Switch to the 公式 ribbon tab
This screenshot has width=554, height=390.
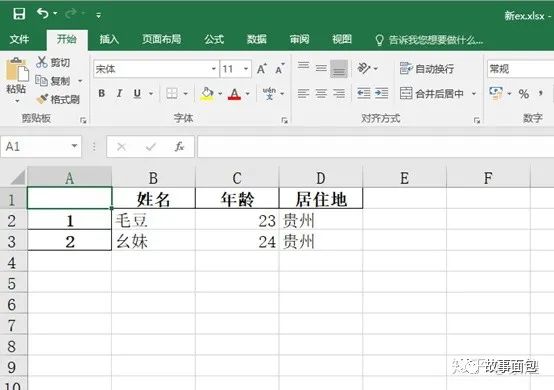pos(214,39)
